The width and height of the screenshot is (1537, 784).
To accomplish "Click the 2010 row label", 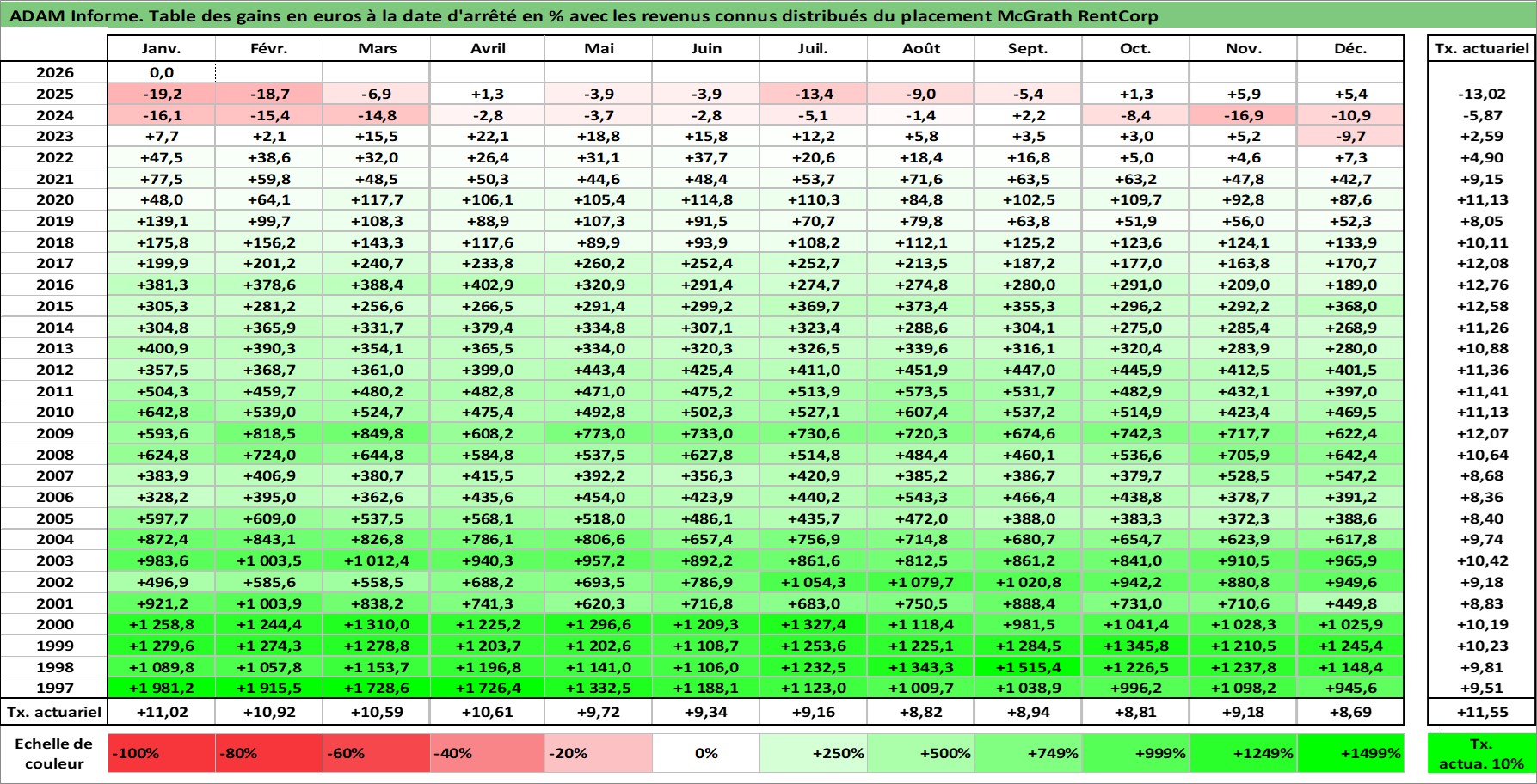I will (54, 412).
